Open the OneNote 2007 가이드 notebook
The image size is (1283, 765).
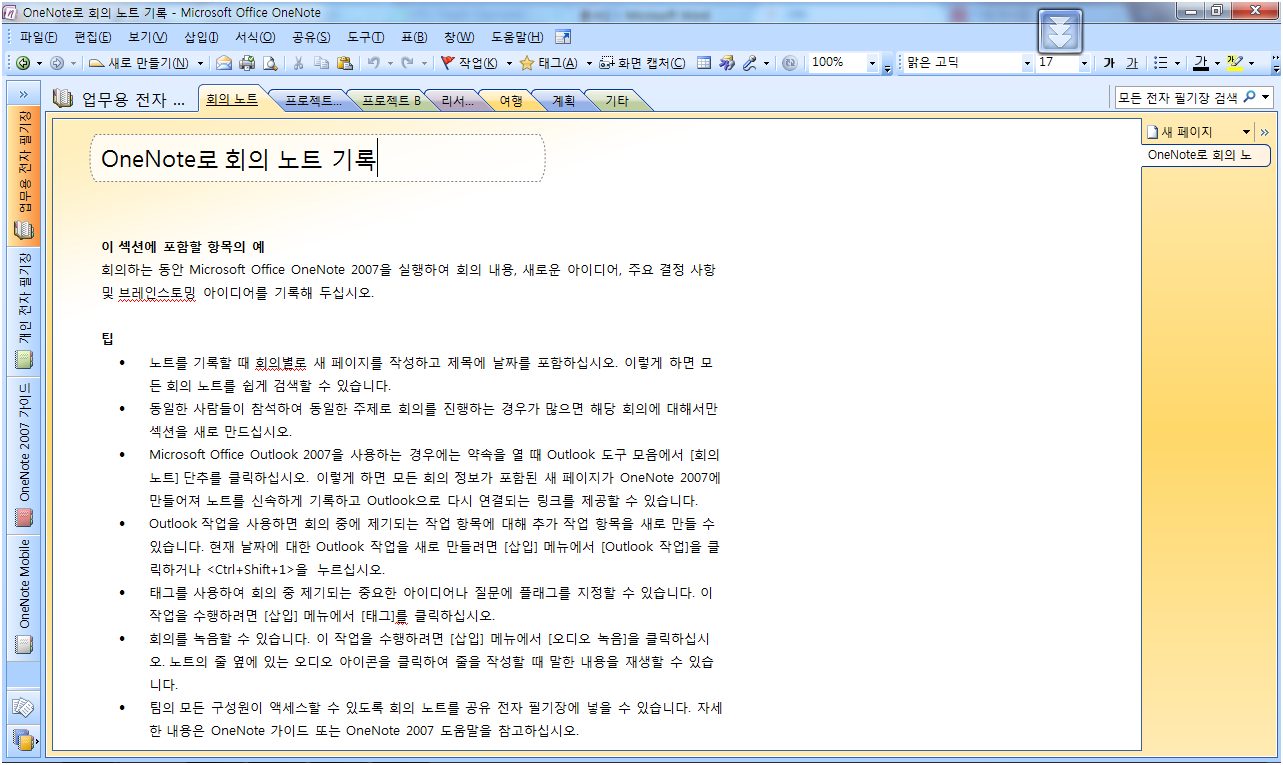tap(24, 455)
